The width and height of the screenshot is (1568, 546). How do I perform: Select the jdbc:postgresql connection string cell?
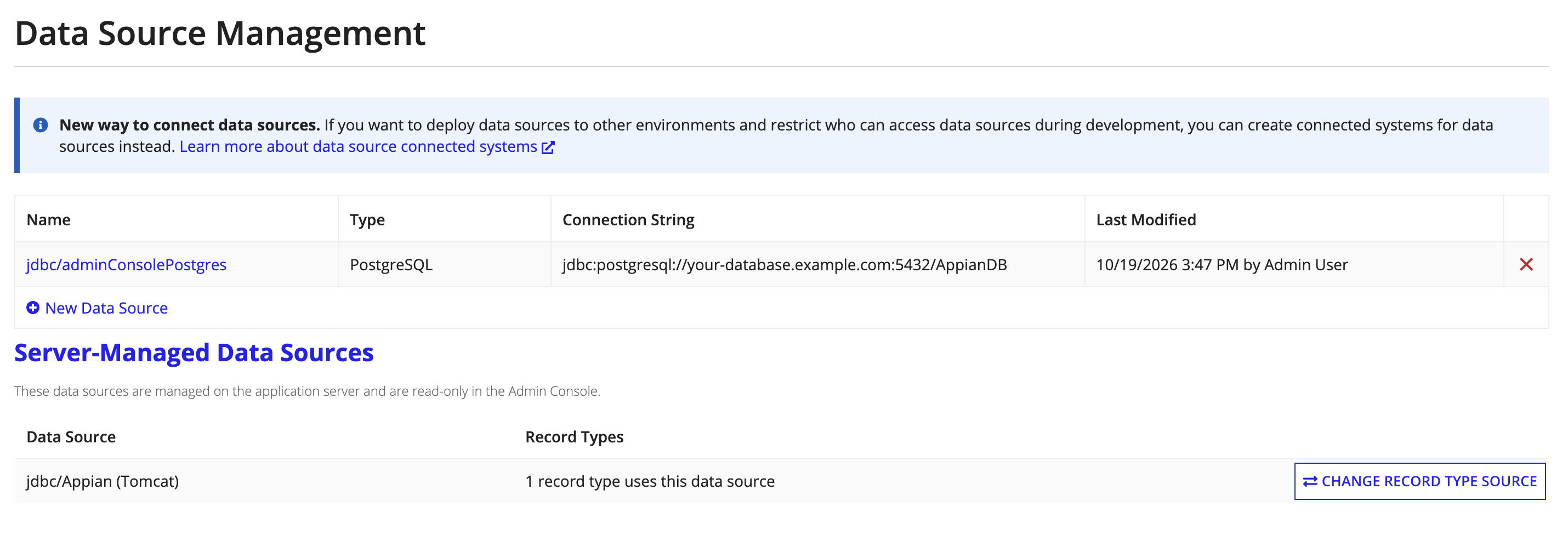(817, 264)
